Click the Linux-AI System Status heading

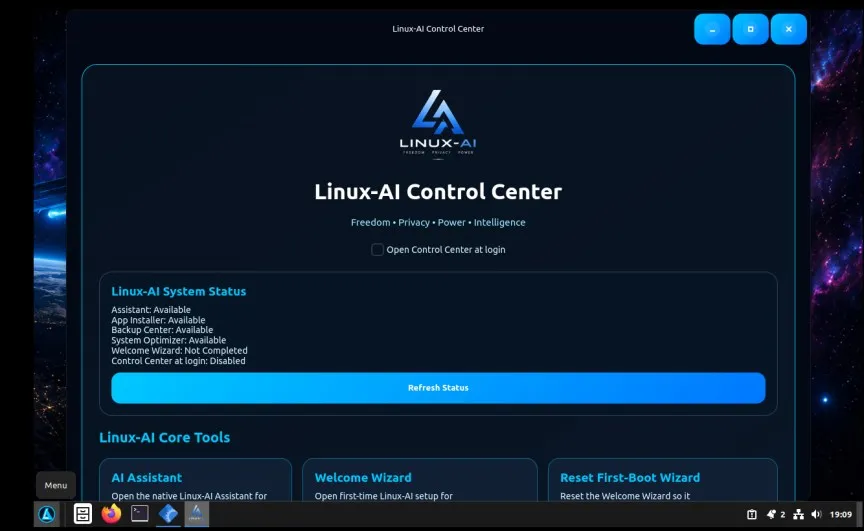179,291
